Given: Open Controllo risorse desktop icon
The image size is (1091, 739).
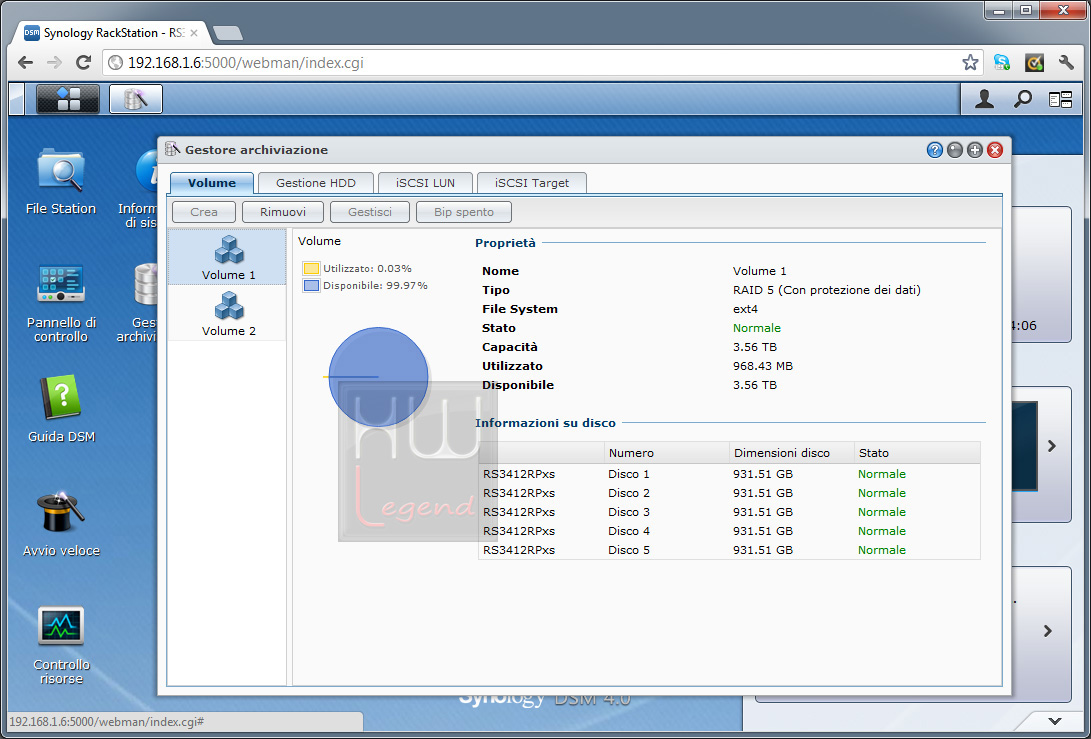Looking at the screenshot, I should tap(61, 646).
